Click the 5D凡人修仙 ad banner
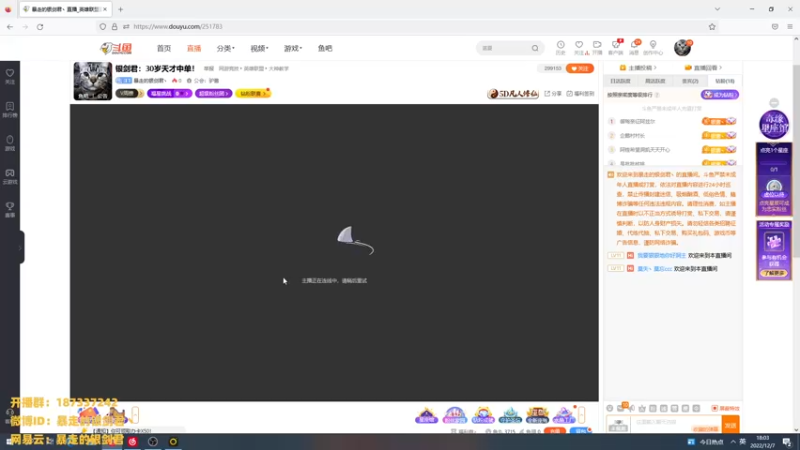This screenshot has height=450, width=800. (513, 93)
